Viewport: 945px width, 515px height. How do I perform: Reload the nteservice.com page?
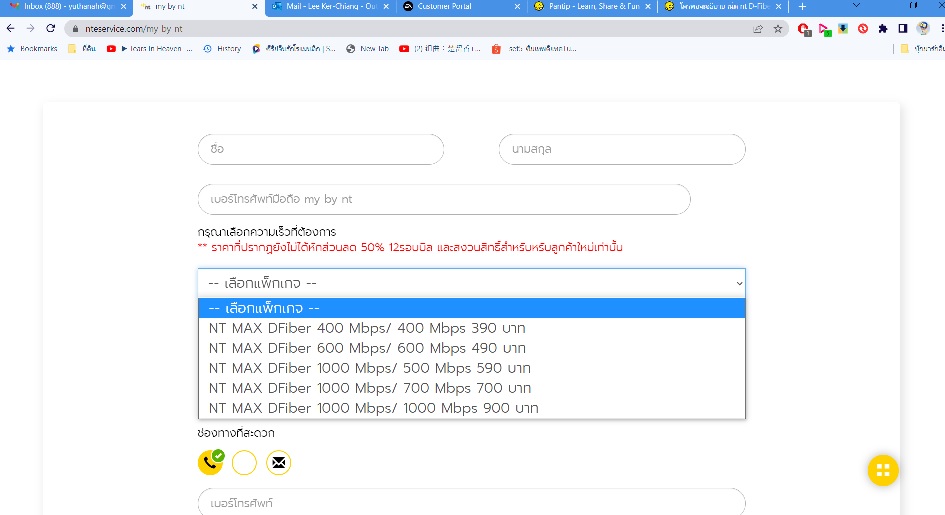[51, 28]
